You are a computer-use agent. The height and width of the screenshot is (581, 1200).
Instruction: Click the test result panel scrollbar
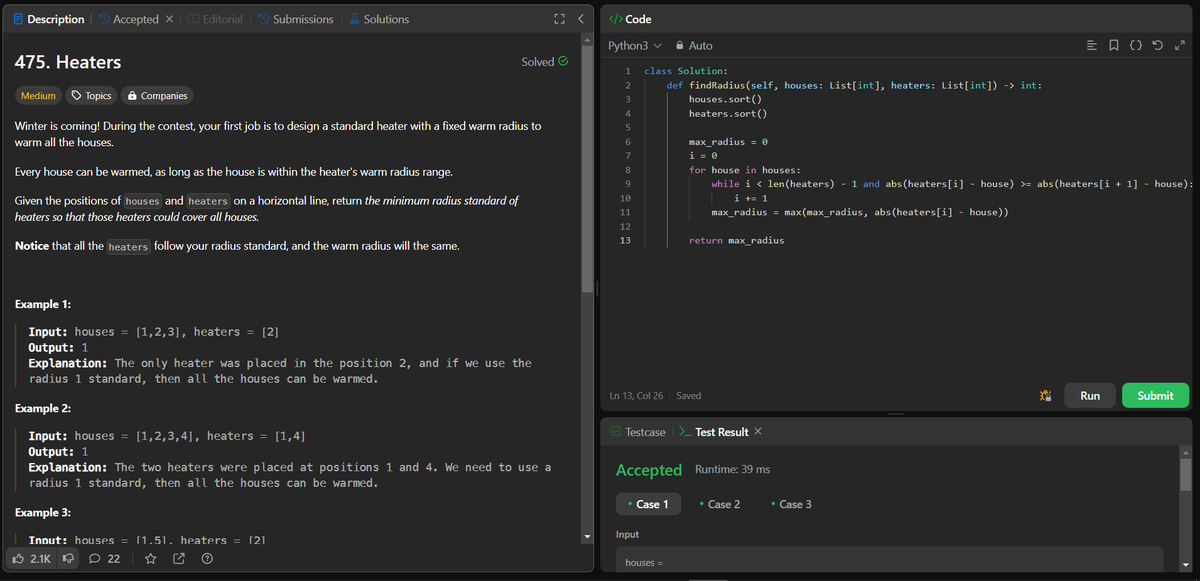click(x=1186, y=476)
